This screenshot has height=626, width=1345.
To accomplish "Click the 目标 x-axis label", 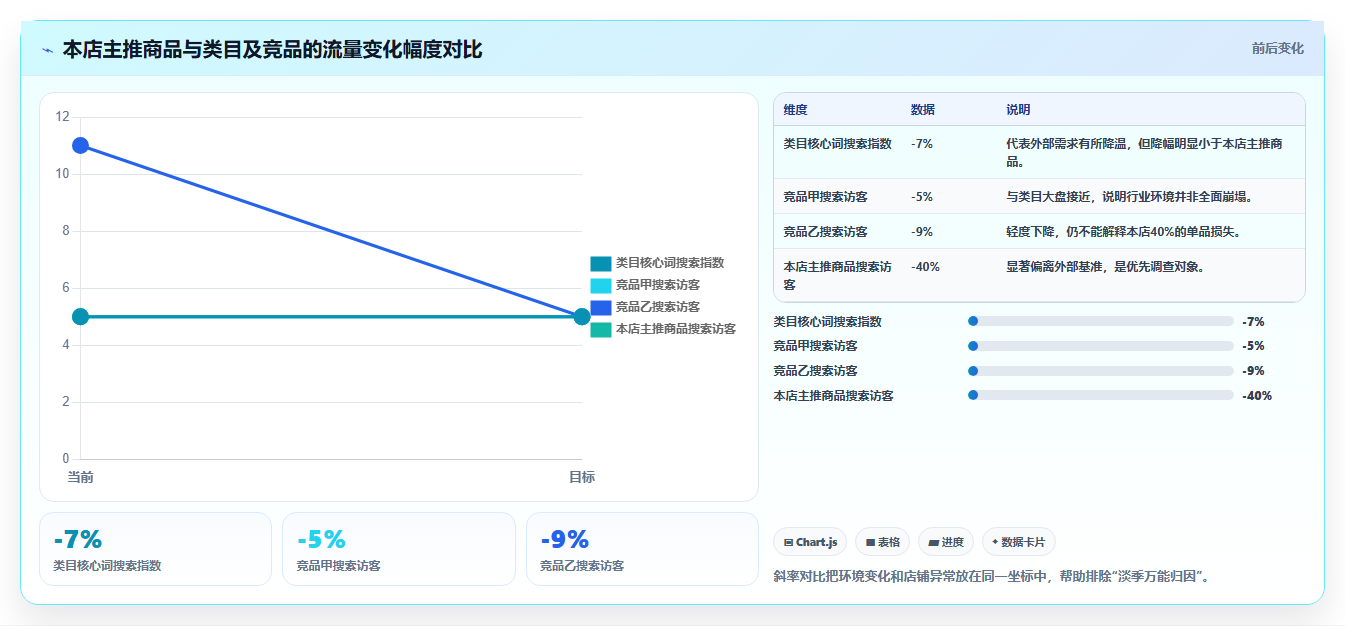I will pyautogui.click(x=582, y=477).
